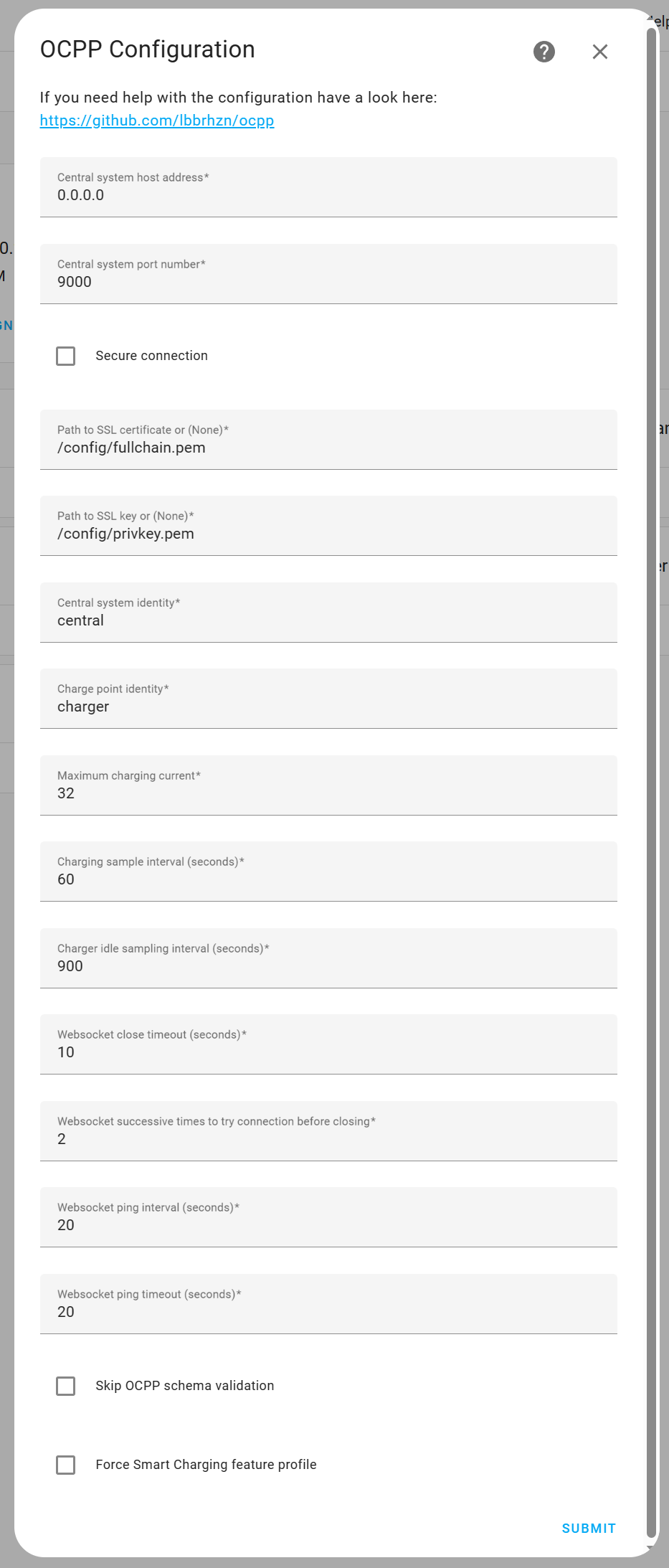This screenshot has height=1568, width=669.
Task: Toggle Force Smart Charging feature profile
Action: 66,1465
